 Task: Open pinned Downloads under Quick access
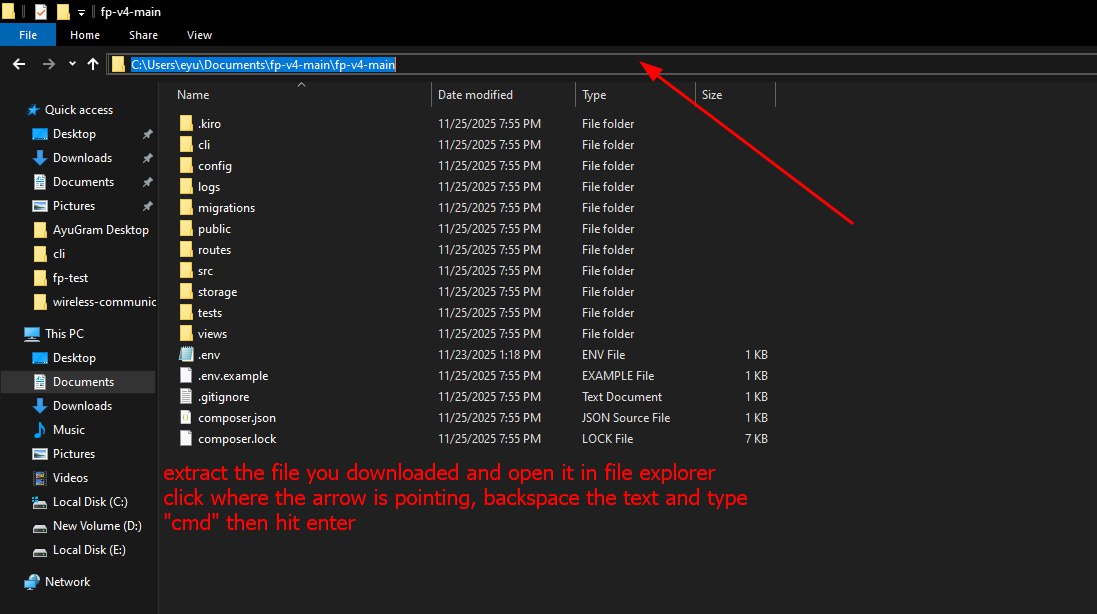(x=82, y=157)
